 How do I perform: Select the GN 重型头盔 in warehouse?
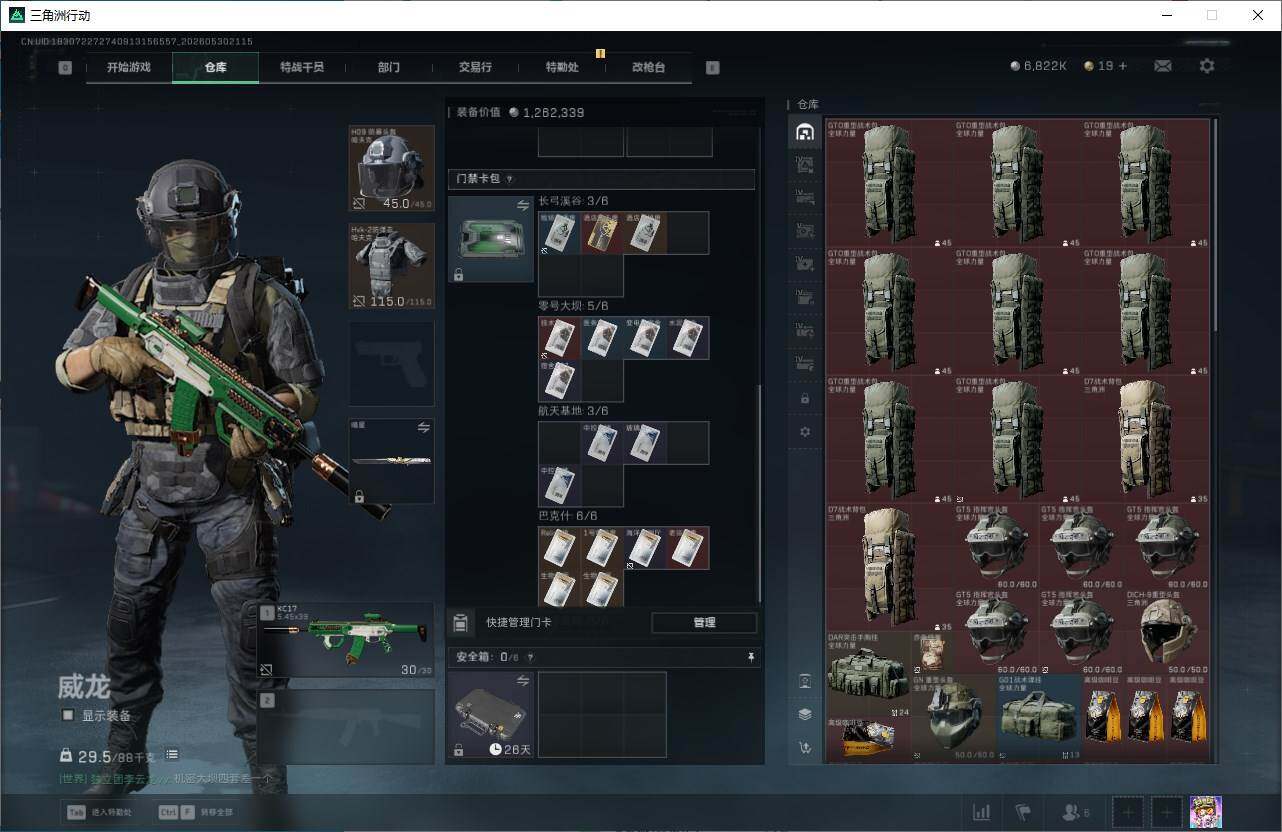(x=953, y=716)
